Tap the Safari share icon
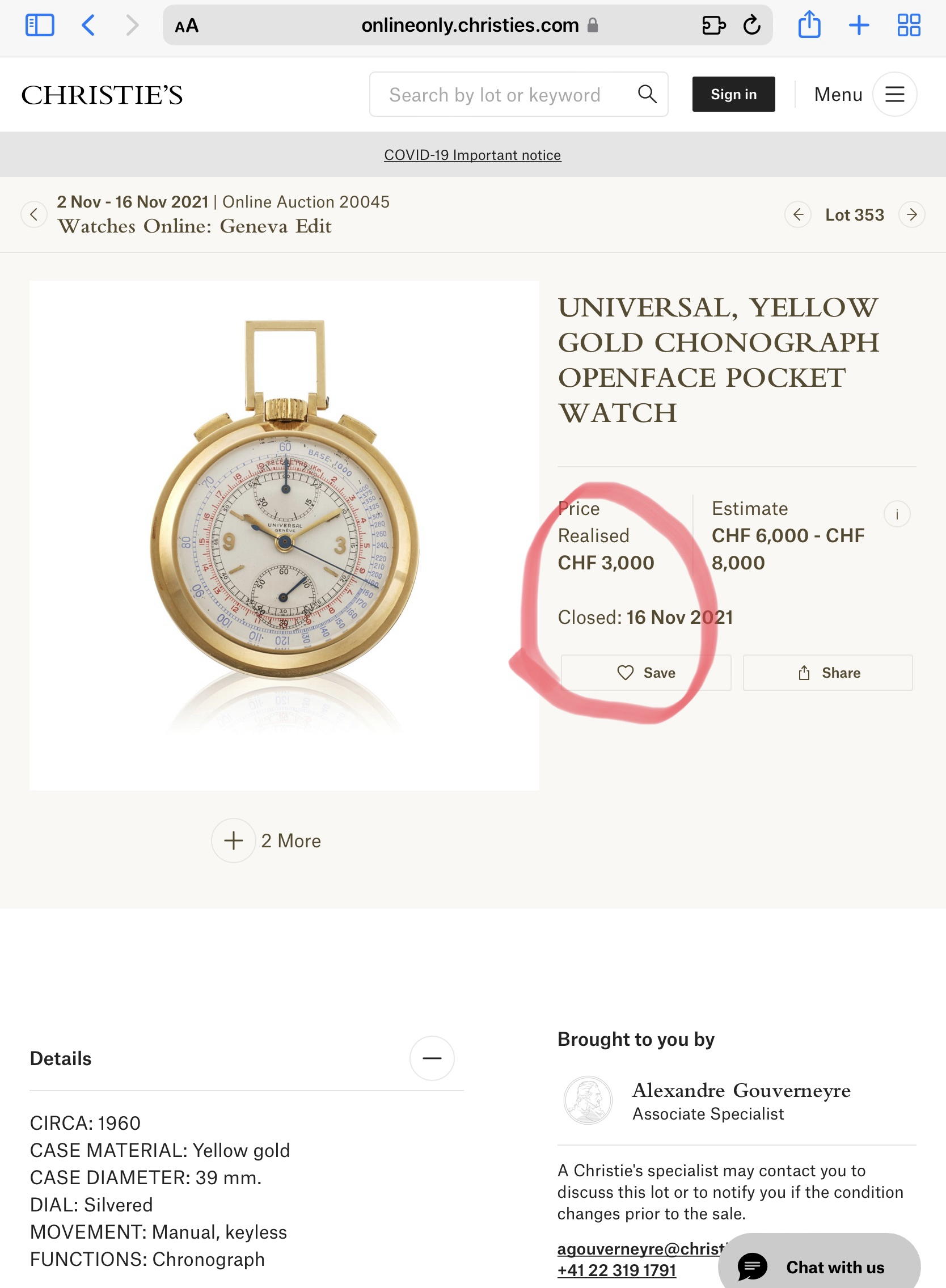 (x=809, y=25)
